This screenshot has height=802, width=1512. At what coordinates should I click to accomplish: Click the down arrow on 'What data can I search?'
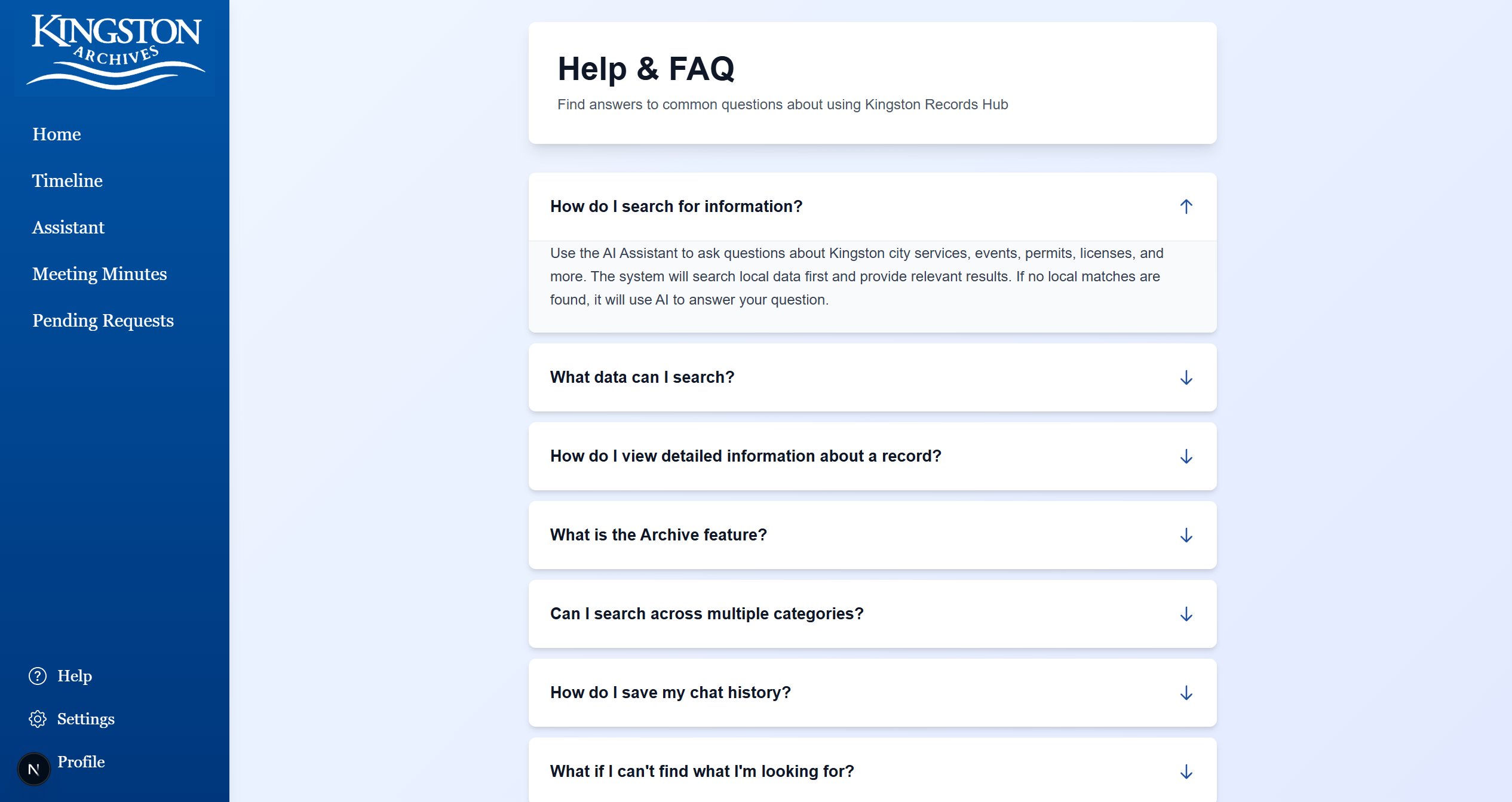[1186, 377]
